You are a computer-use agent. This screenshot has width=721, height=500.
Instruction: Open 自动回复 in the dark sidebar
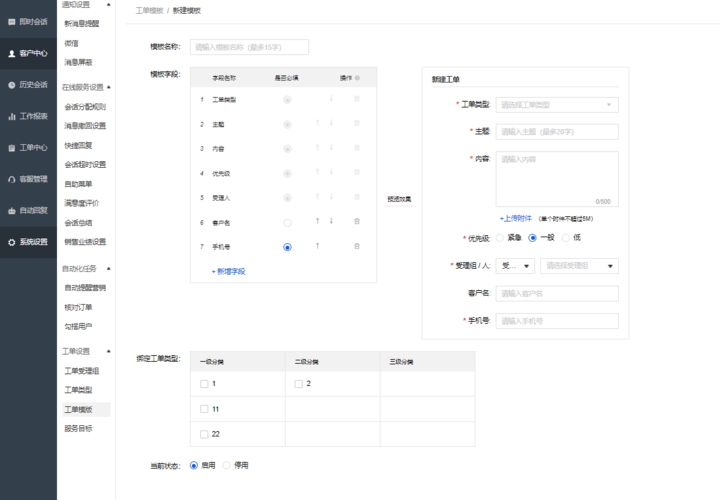(x=28, y=211)
